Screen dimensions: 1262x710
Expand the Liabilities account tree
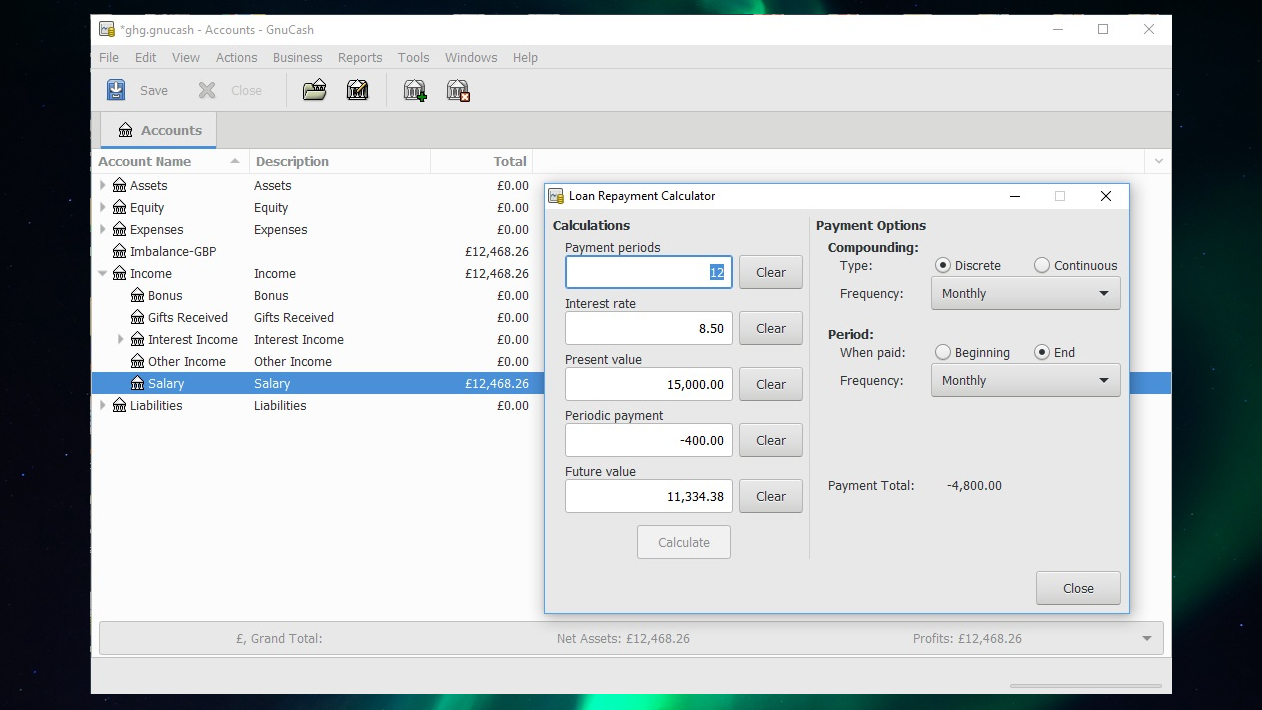coord(102,405)
